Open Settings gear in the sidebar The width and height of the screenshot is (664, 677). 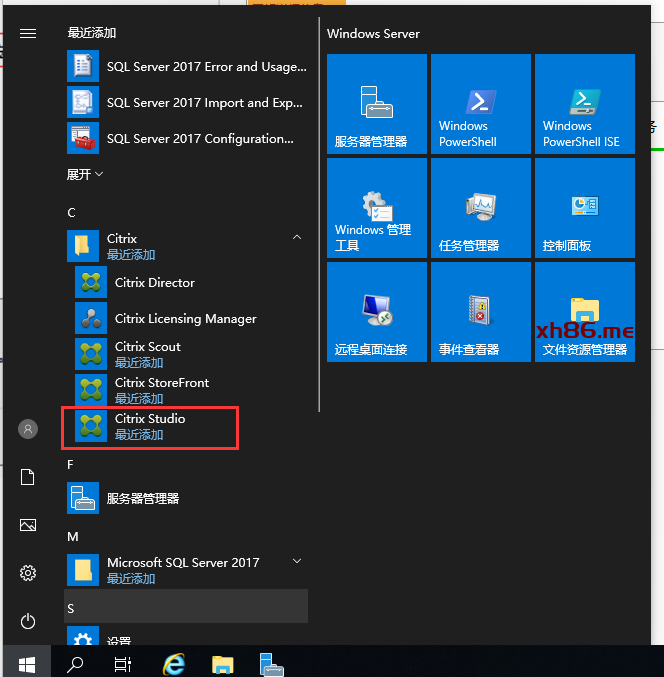[x=28, y=573]
